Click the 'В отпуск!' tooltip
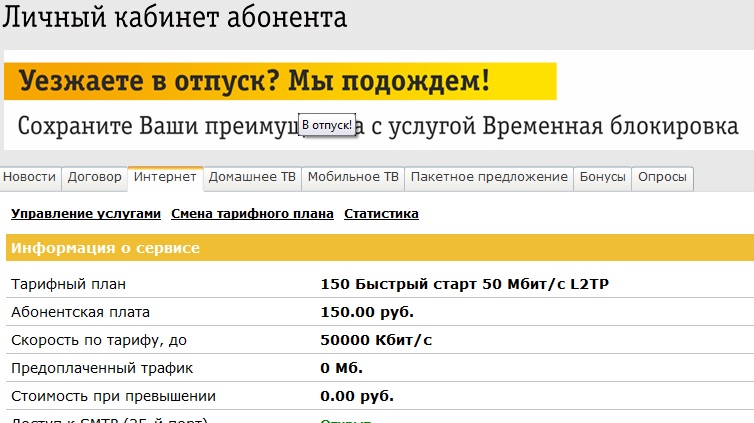754x423 pixels. tap(327, 125)
